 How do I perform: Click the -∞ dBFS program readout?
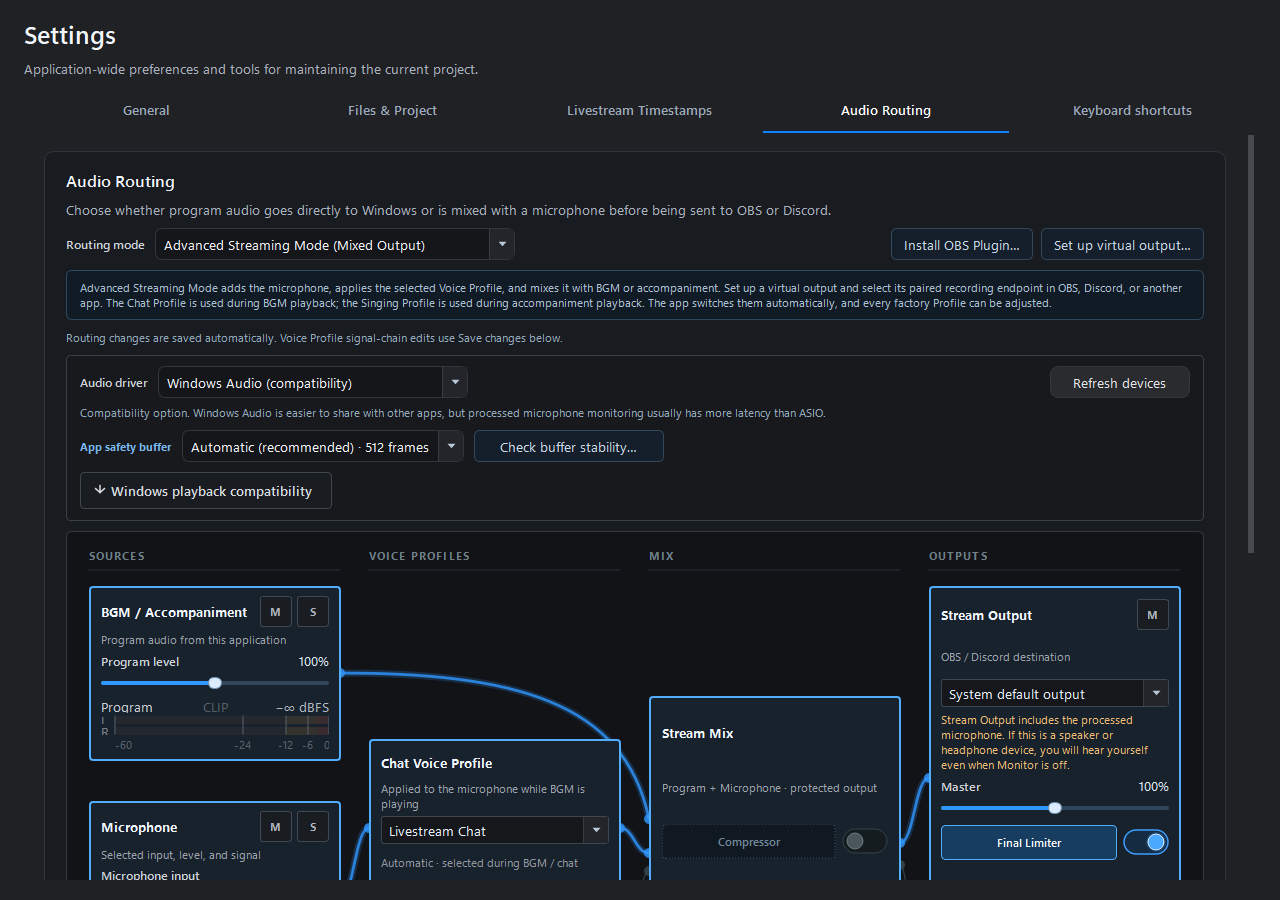point(302,707)
